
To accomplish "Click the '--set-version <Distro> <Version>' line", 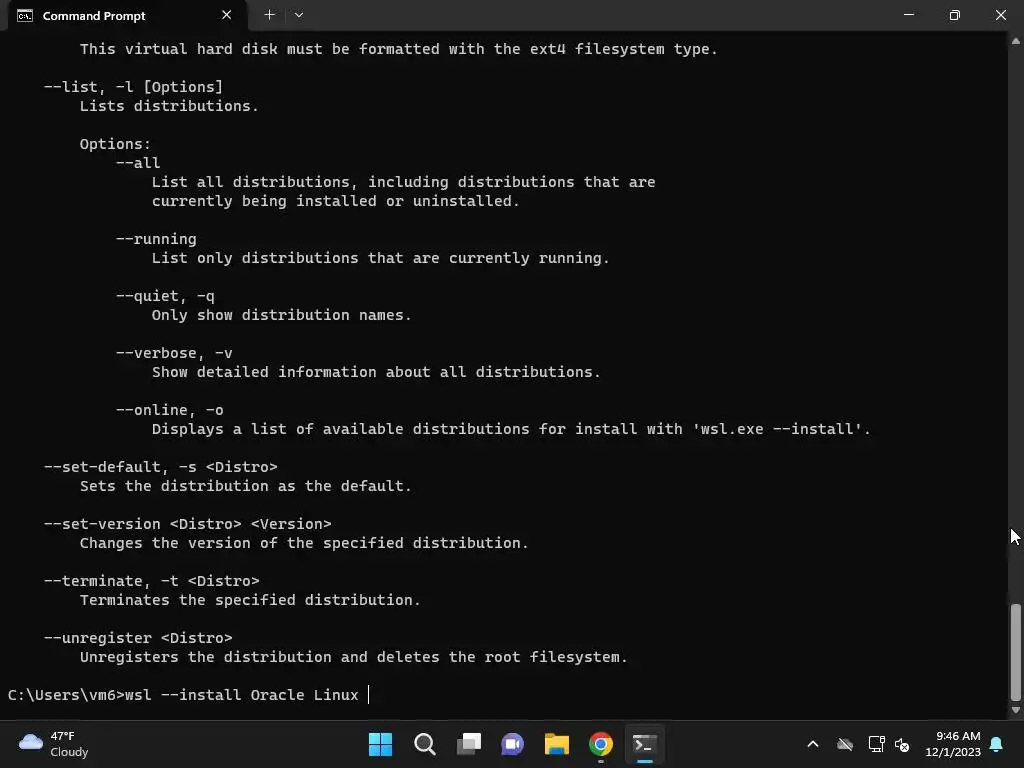I will coord(187,524).
